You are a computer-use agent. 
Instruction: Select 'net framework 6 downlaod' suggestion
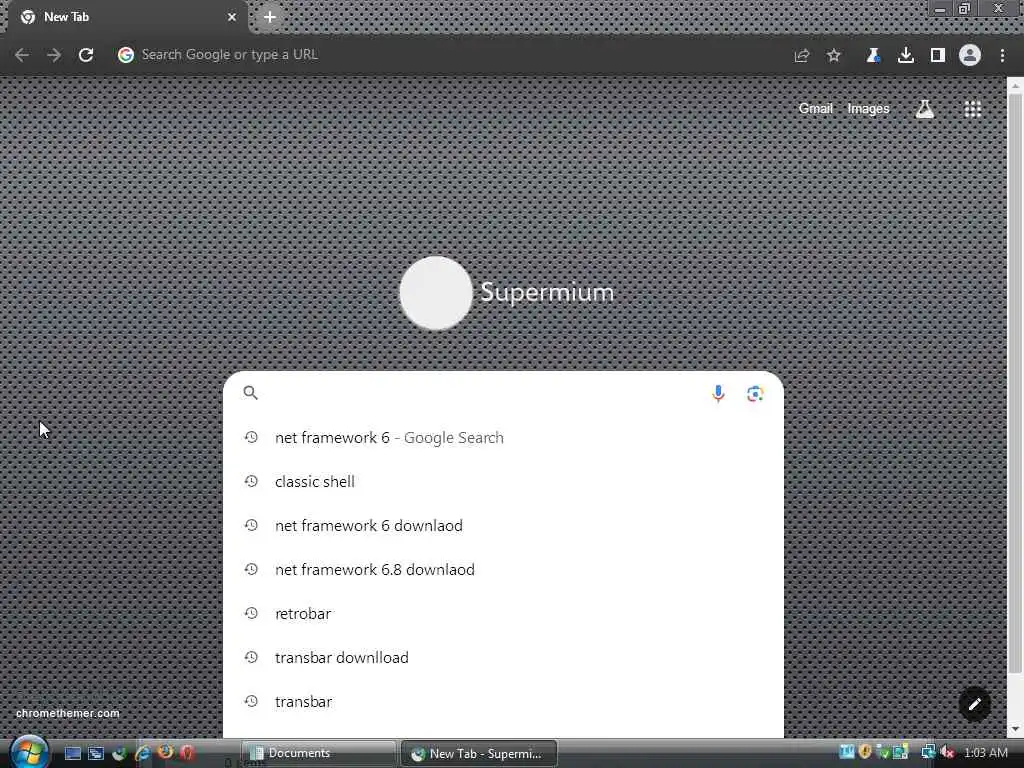point(503,526)
